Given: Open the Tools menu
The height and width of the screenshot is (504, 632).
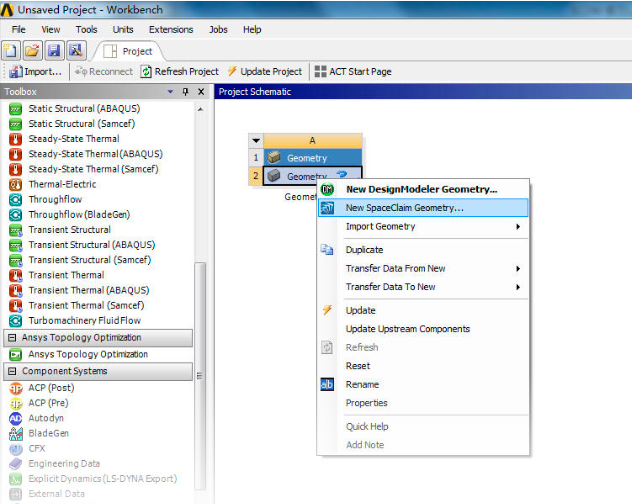Looking at the screenshot, I should click(86, 29).
